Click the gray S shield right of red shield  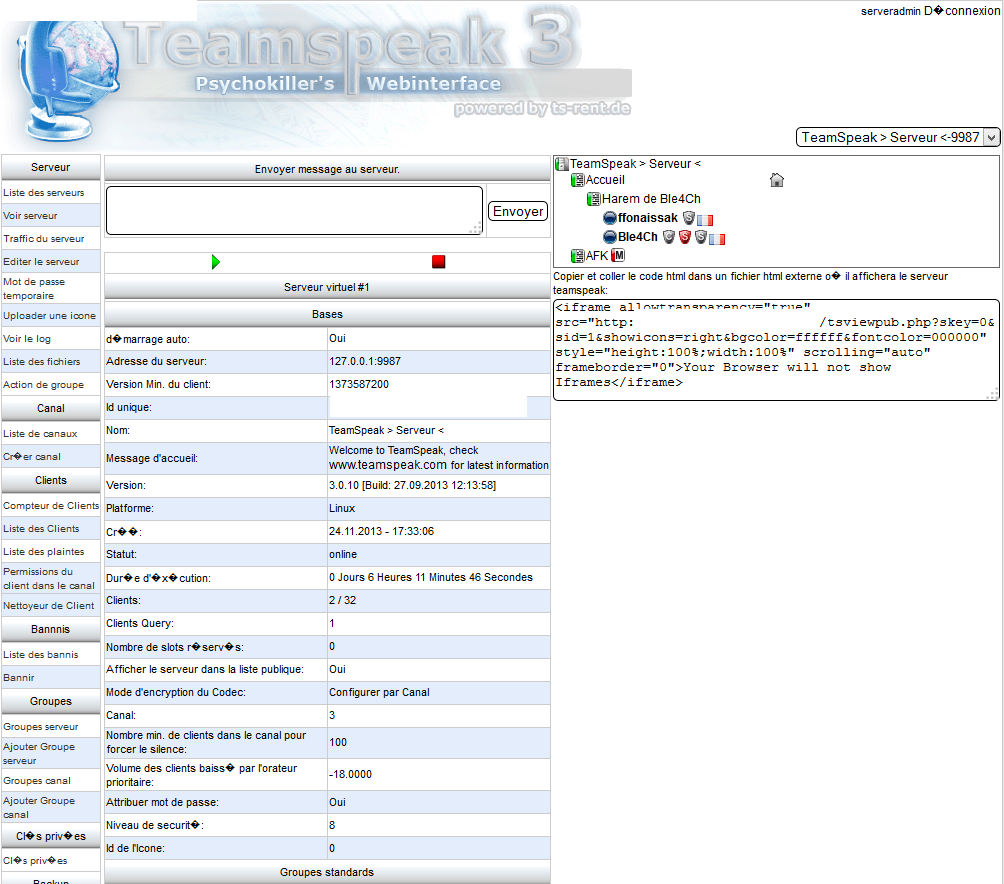tap(700, 237)
